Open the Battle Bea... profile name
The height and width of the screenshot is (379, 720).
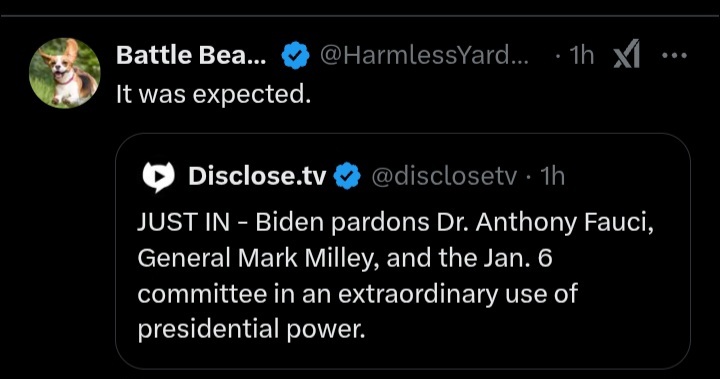pyautogui.click(x=191, y=55)
